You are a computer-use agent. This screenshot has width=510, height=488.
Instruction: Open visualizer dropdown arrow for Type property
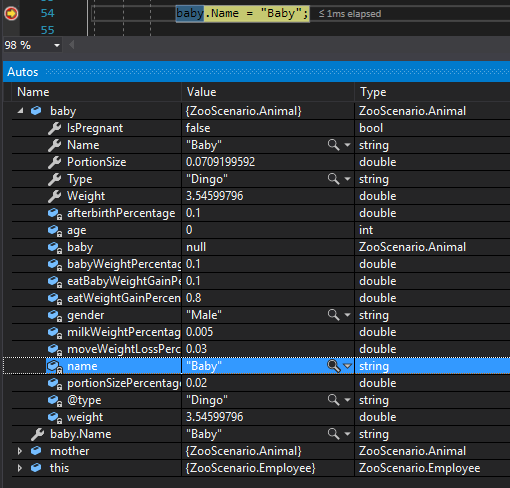pyautogui.click(x=347, y=179)
